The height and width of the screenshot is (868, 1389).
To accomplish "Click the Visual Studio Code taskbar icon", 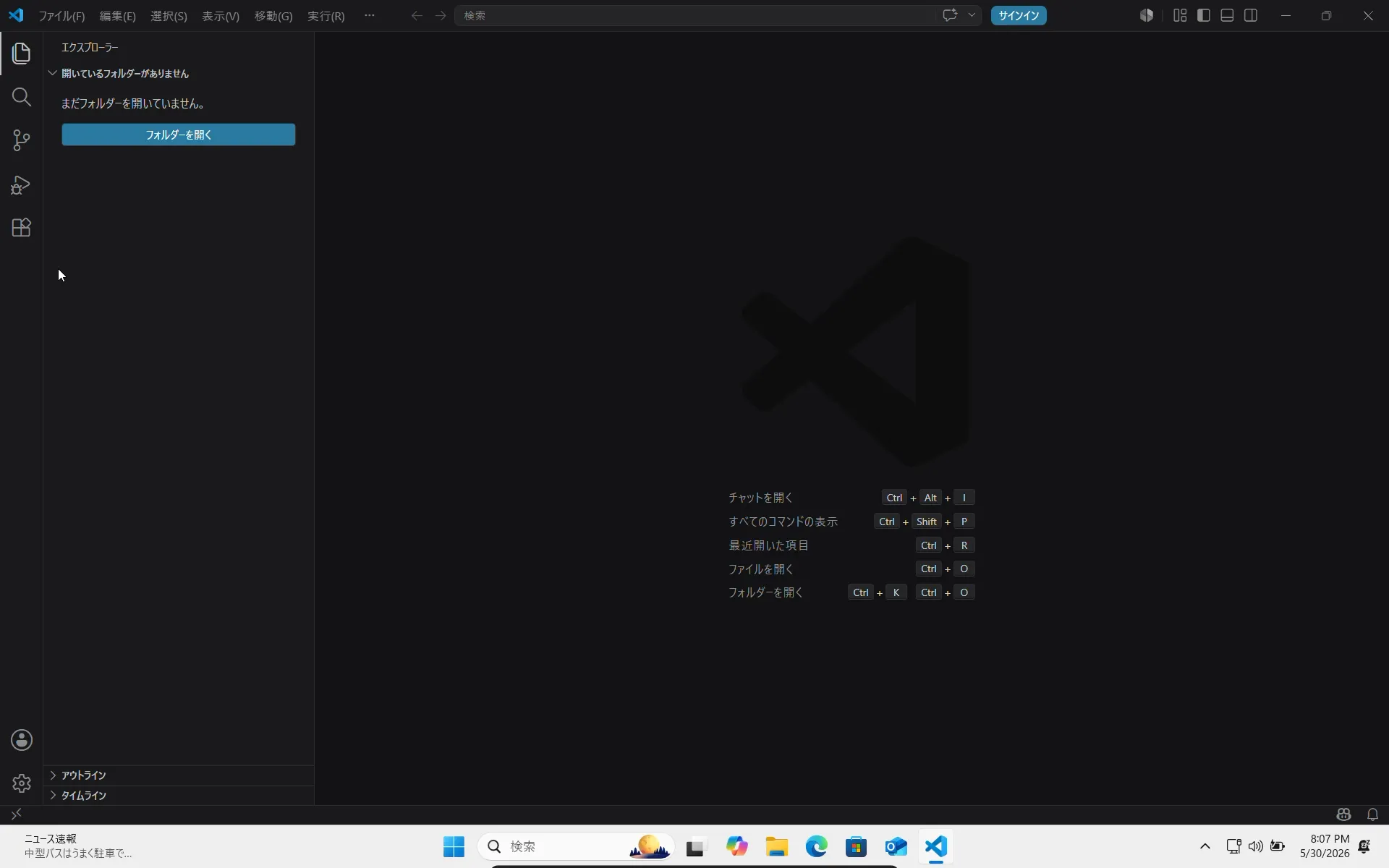I will (x=936, y=846).
